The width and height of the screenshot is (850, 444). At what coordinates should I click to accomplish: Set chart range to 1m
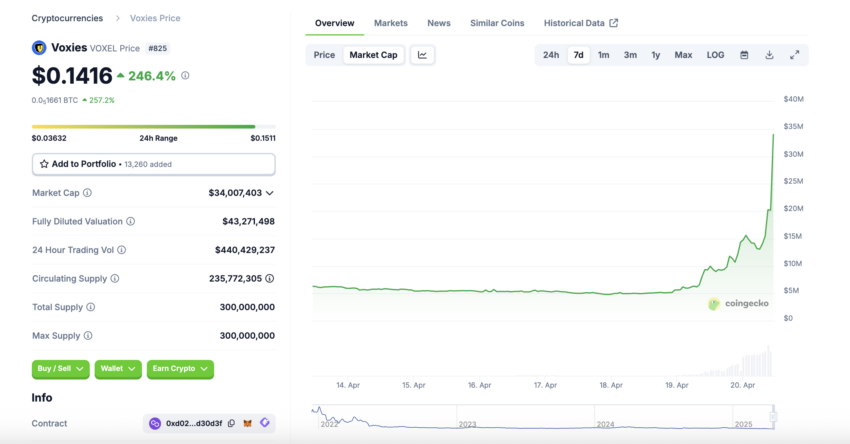(603, 55)
